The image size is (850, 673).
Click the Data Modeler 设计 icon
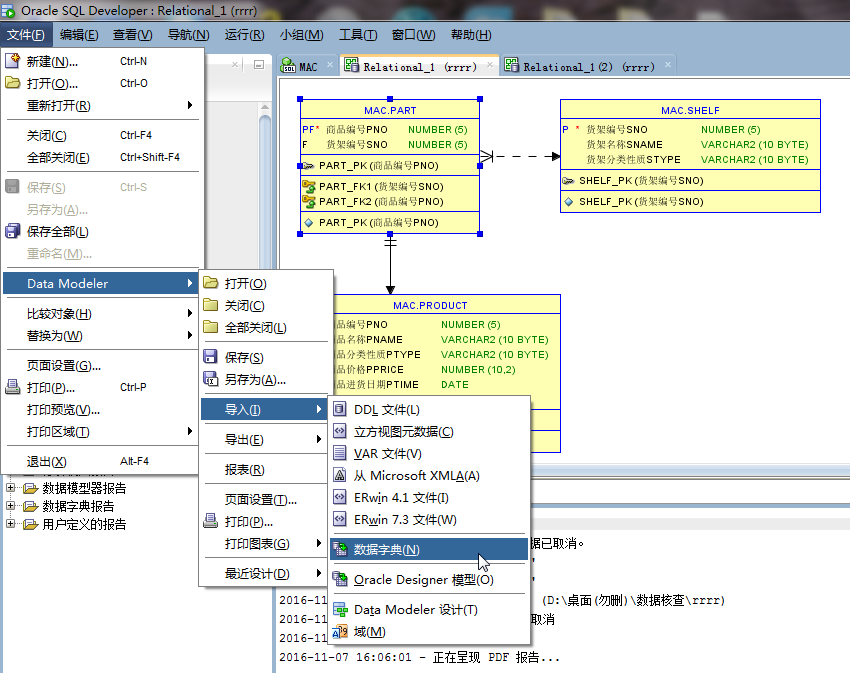[x=340, y=610]
